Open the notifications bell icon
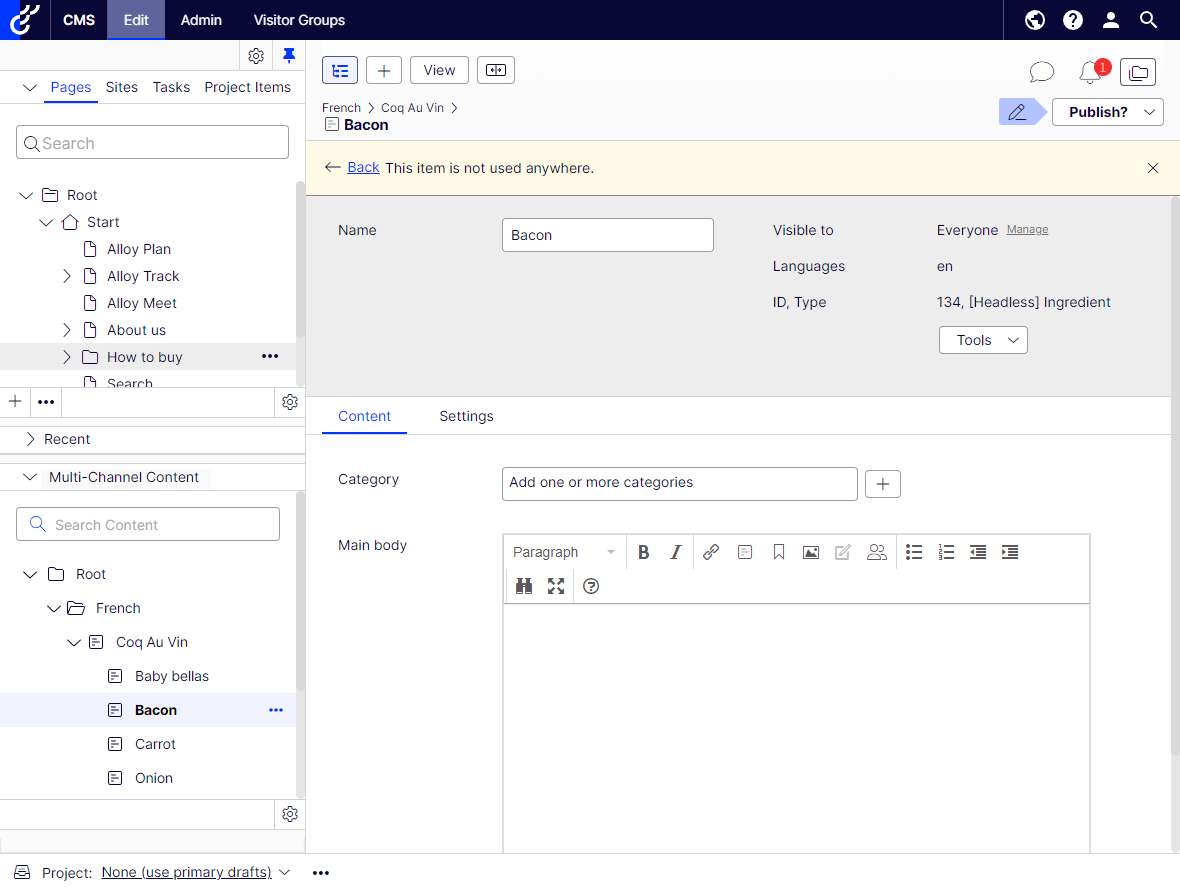1180x890 pixels. pos(1090,72)
